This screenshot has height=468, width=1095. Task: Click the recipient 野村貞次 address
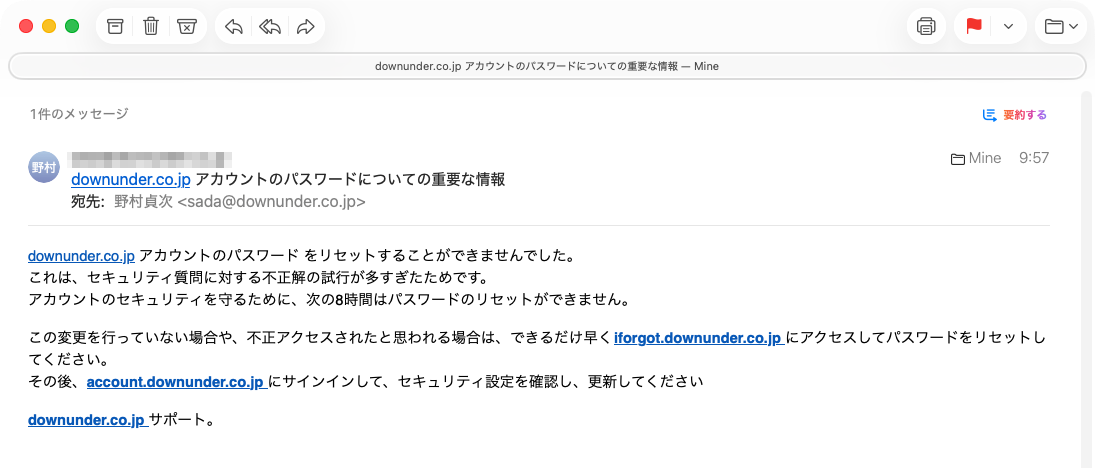point(239,202)
